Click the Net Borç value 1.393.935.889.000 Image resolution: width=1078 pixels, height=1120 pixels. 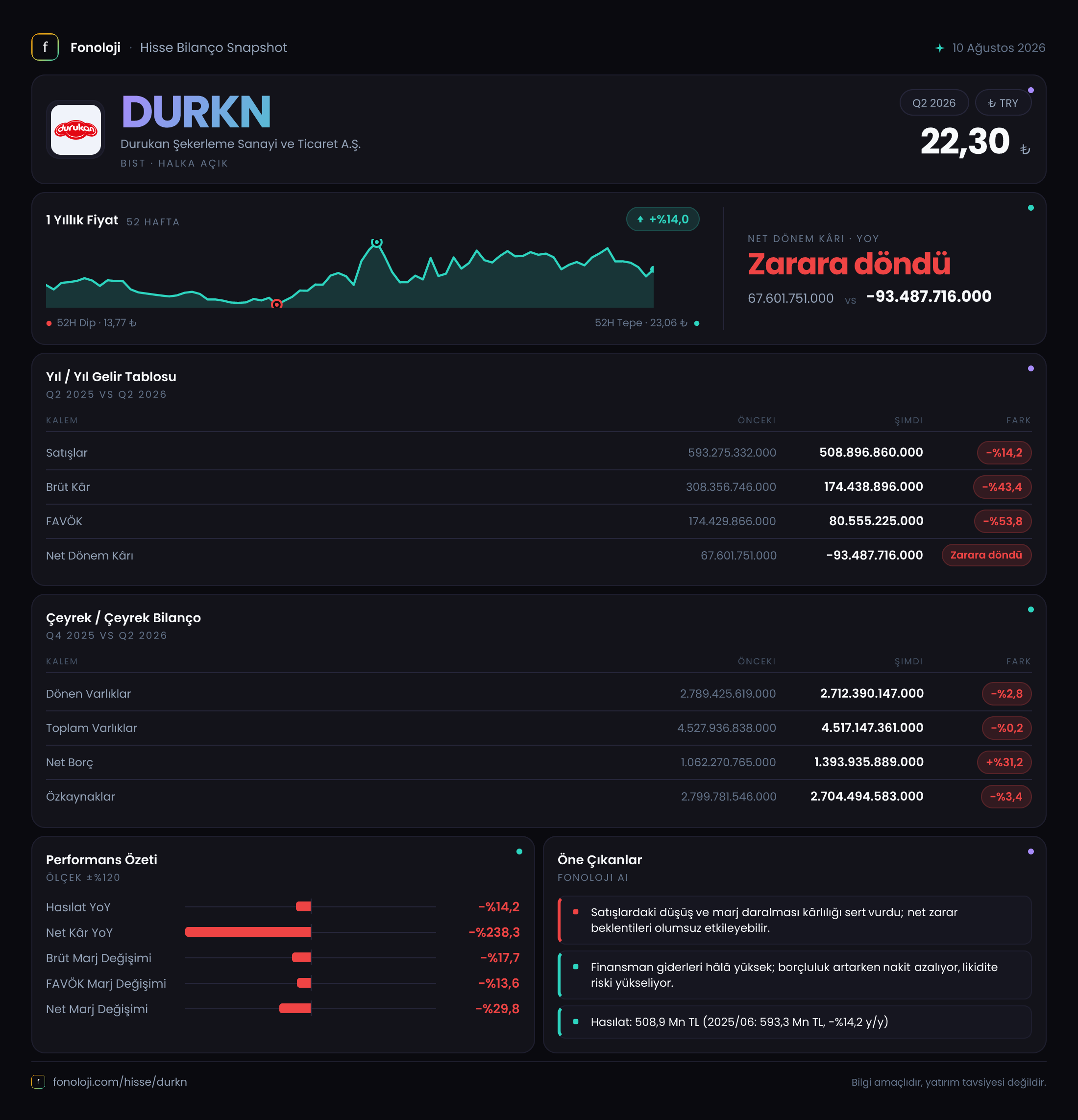point(869,762)
